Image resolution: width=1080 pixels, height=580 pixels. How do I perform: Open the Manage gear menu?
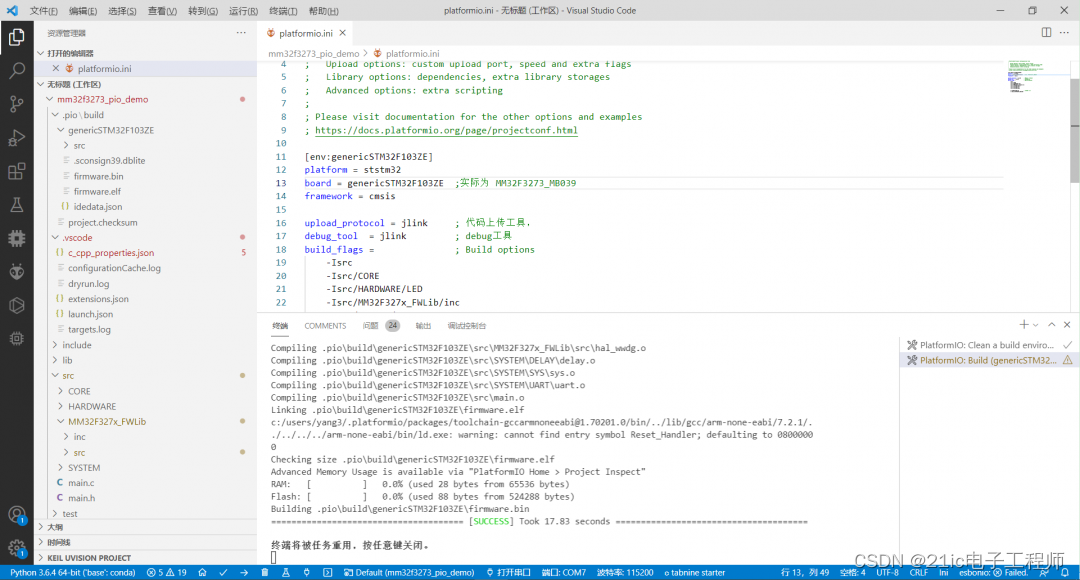coord(17,548)
